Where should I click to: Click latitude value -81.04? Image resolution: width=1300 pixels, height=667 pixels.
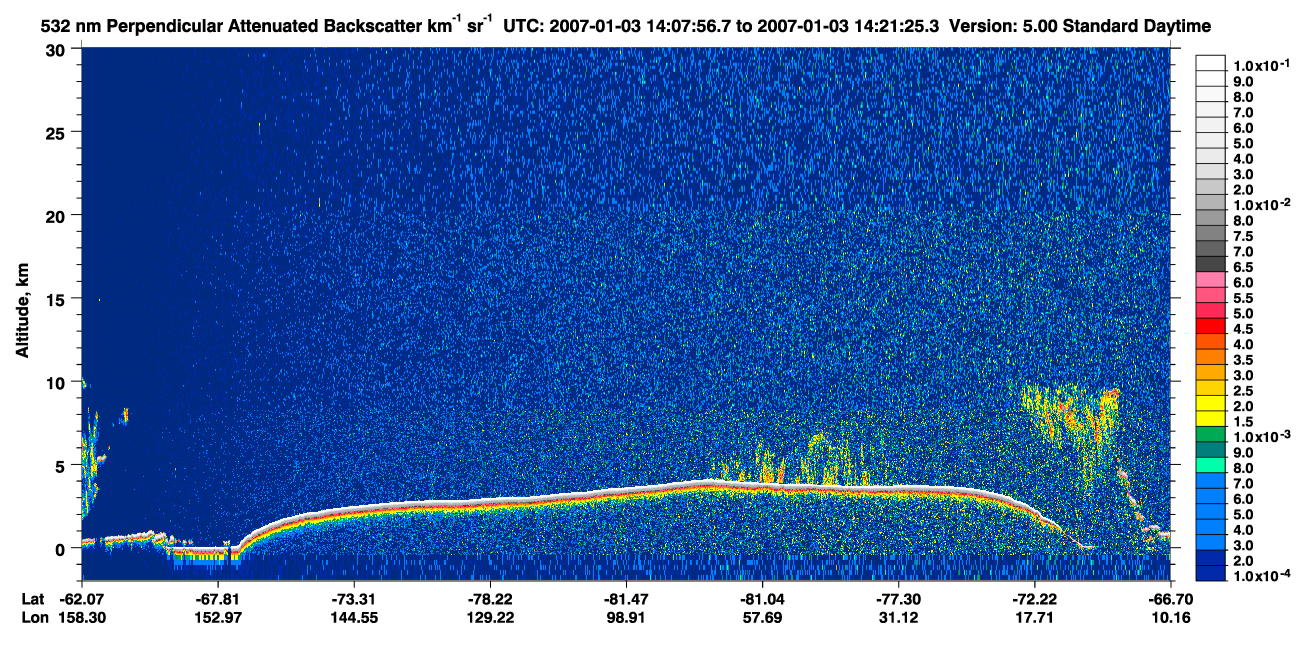pos(762,599)
